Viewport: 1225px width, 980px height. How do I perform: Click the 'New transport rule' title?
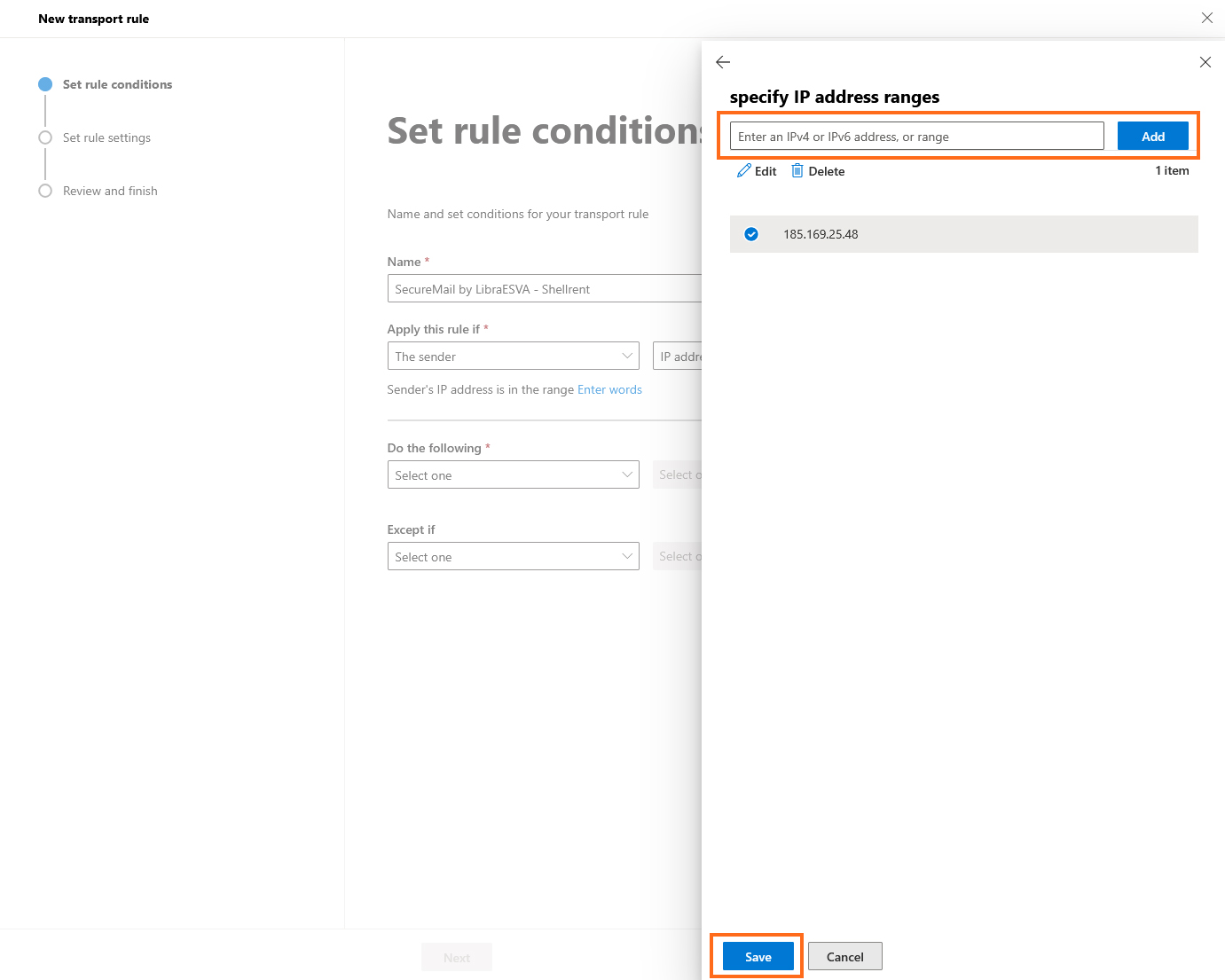point(93,19)
